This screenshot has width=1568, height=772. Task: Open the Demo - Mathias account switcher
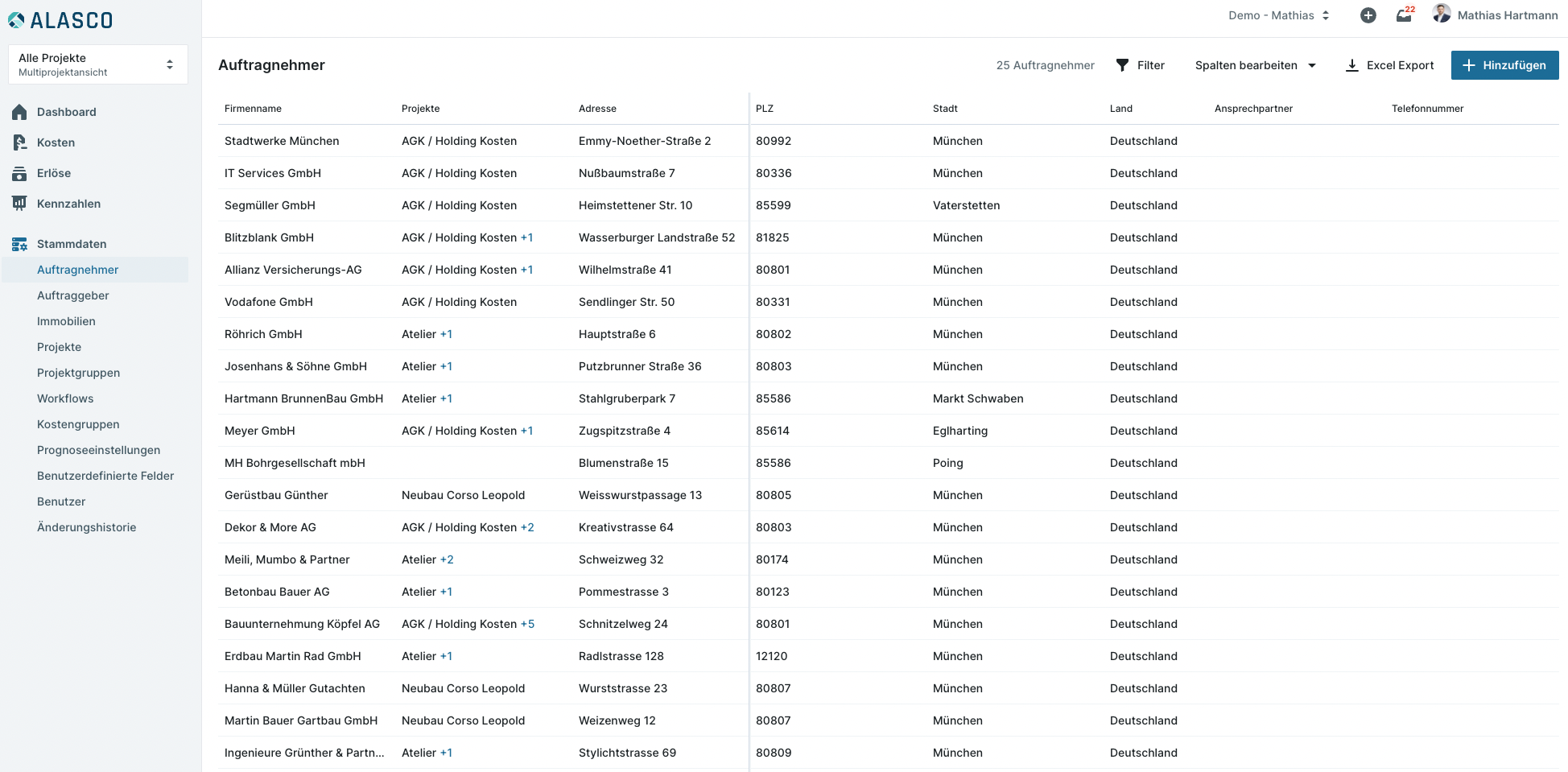[1278, 15]
